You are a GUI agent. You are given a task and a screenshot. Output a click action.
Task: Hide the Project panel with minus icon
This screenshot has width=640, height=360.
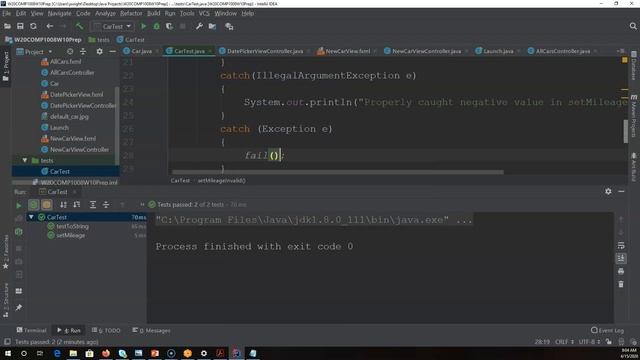coord(112,51)
